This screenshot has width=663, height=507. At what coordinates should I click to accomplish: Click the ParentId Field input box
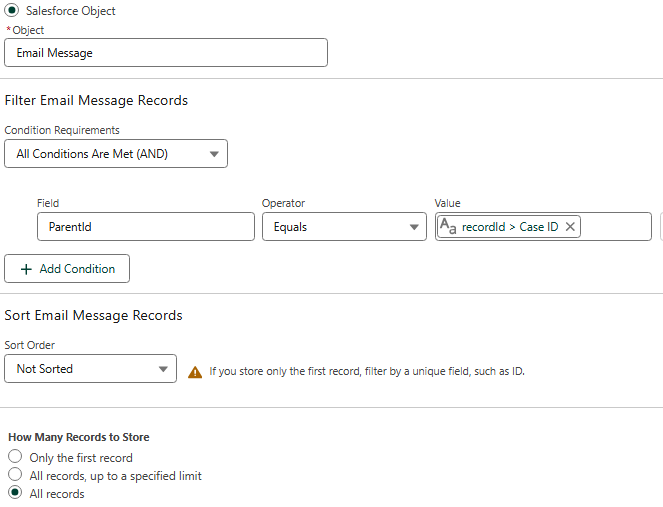pos(145,227)
